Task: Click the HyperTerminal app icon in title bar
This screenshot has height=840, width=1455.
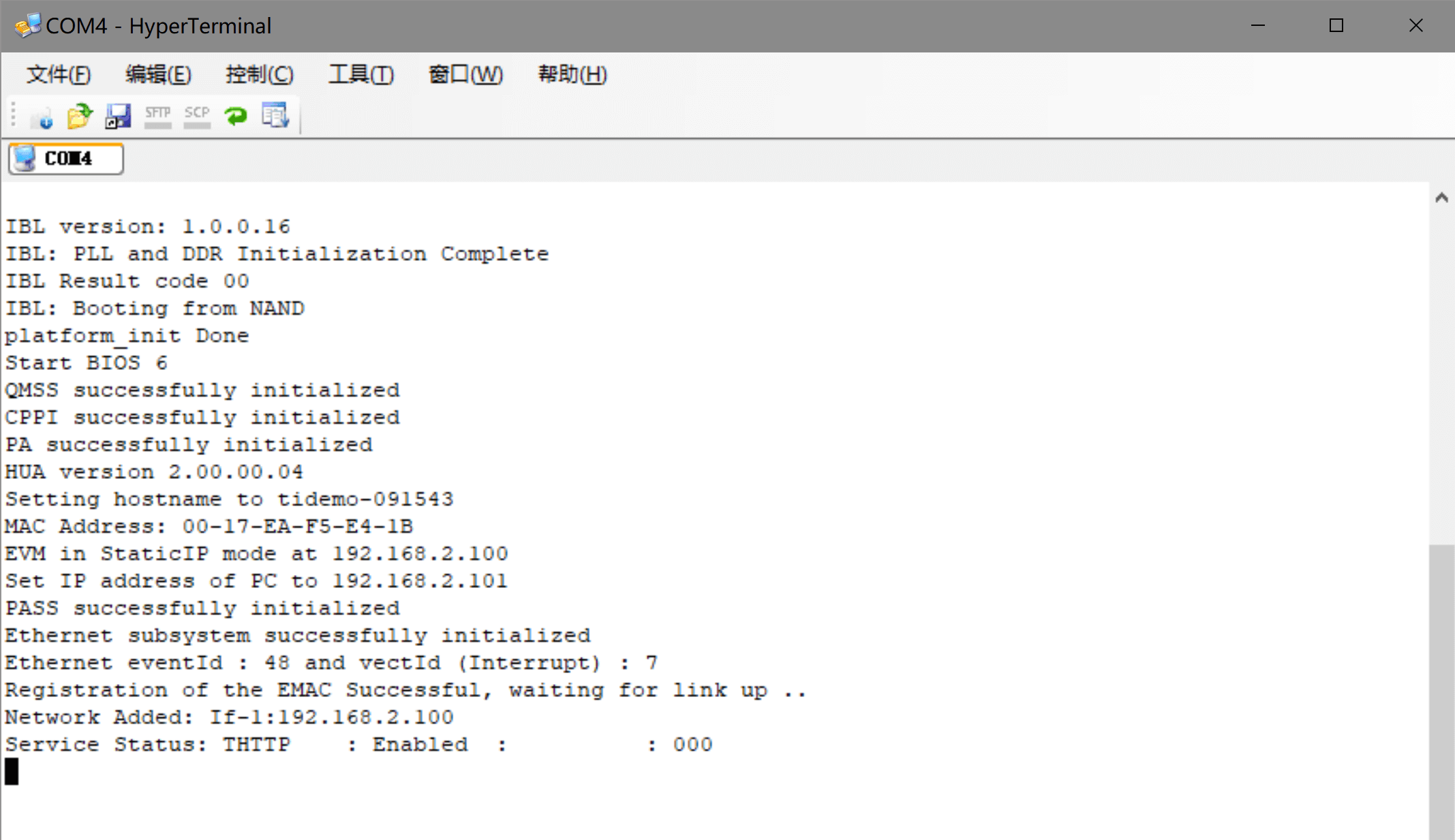Action: pyautogui.click(x=28, y=25)
